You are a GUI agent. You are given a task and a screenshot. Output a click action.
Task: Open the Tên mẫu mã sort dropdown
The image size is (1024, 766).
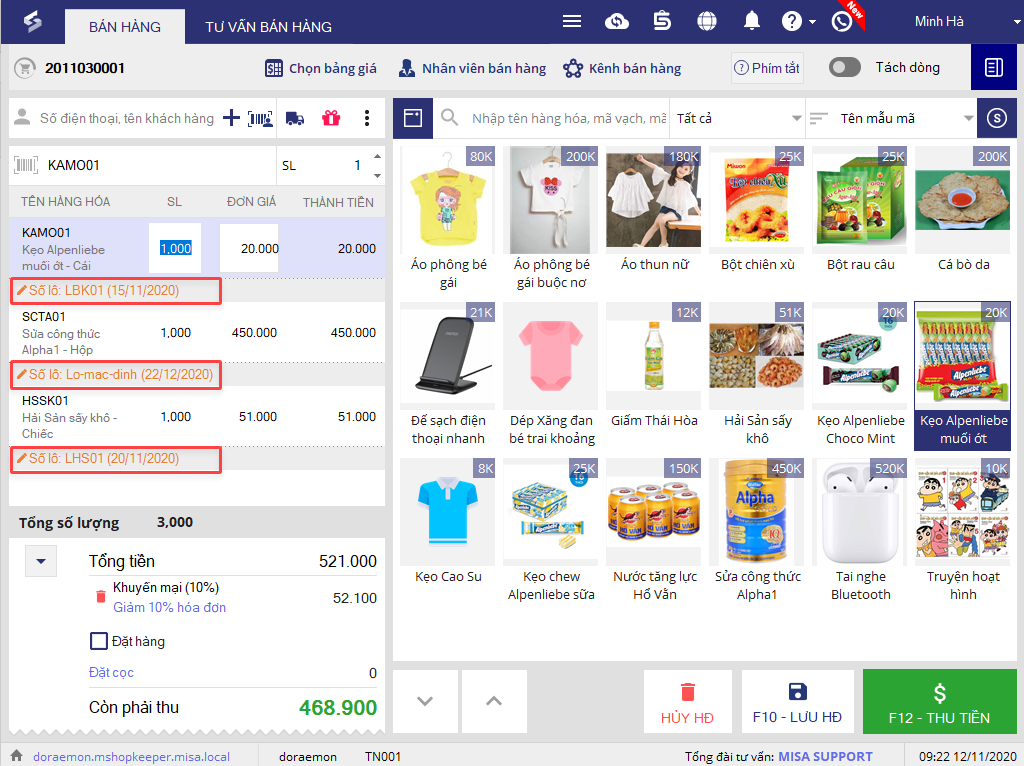pyautogui.click(x=891, y=118)
